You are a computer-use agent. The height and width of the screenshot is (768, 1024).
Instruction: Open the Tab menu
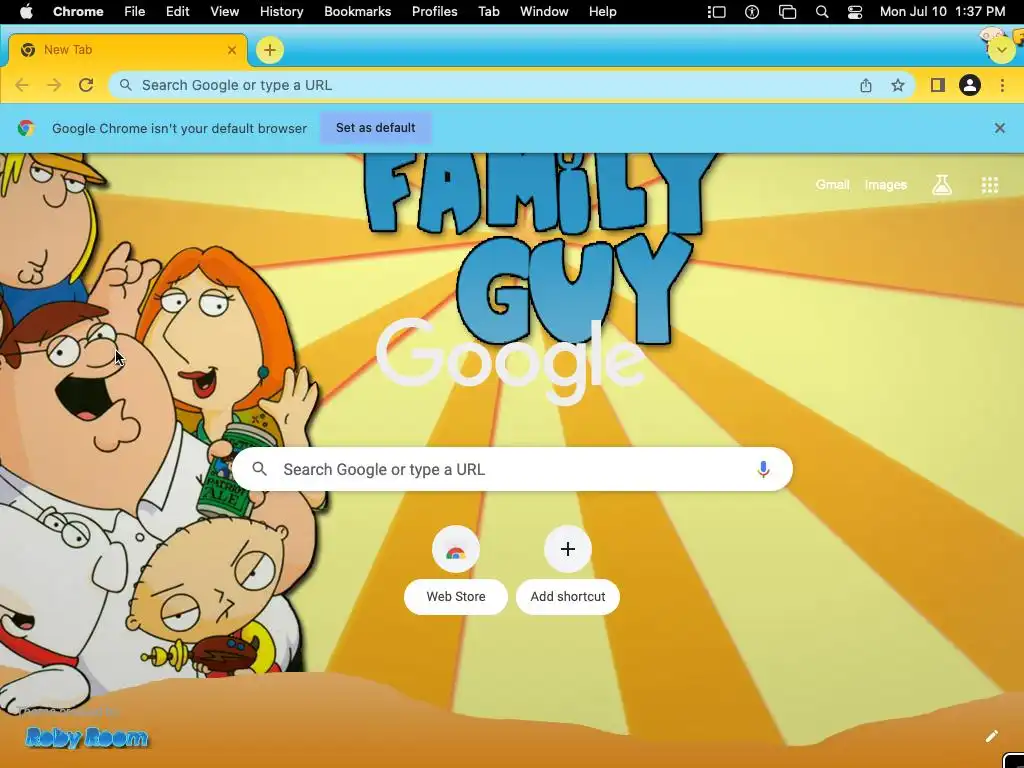tap(488, 12)
